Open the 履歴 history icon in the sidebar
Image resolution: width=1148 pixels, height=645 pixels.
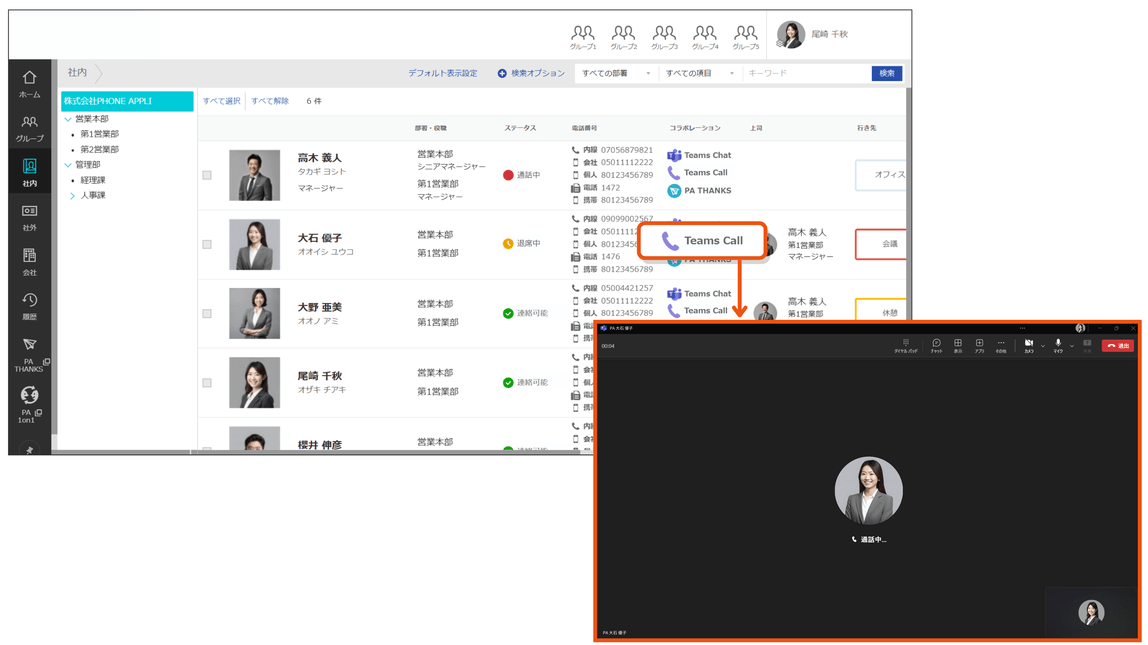(x=29, y=306)
